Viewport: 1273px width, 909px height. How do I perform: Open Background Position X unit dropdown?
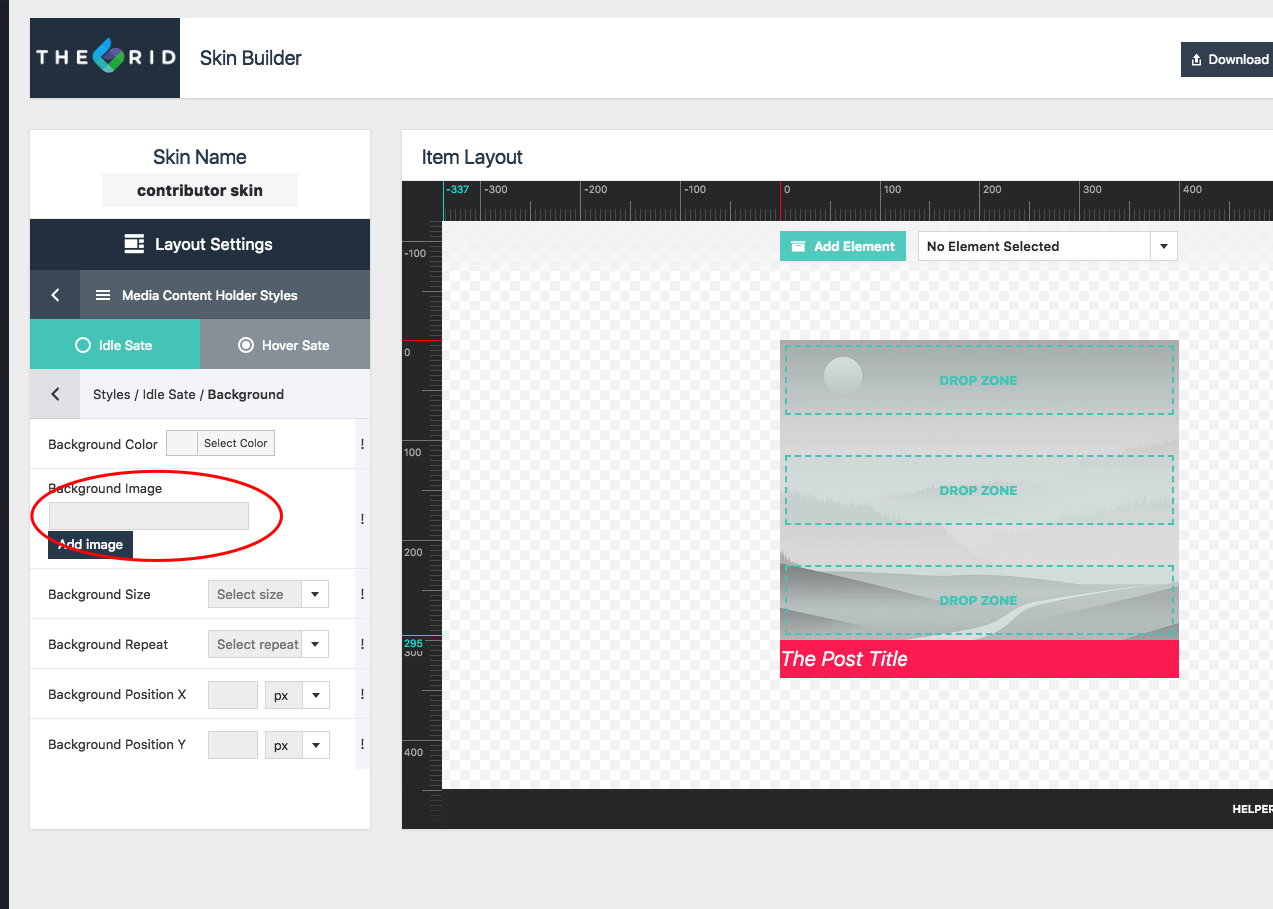click(297, 694)
